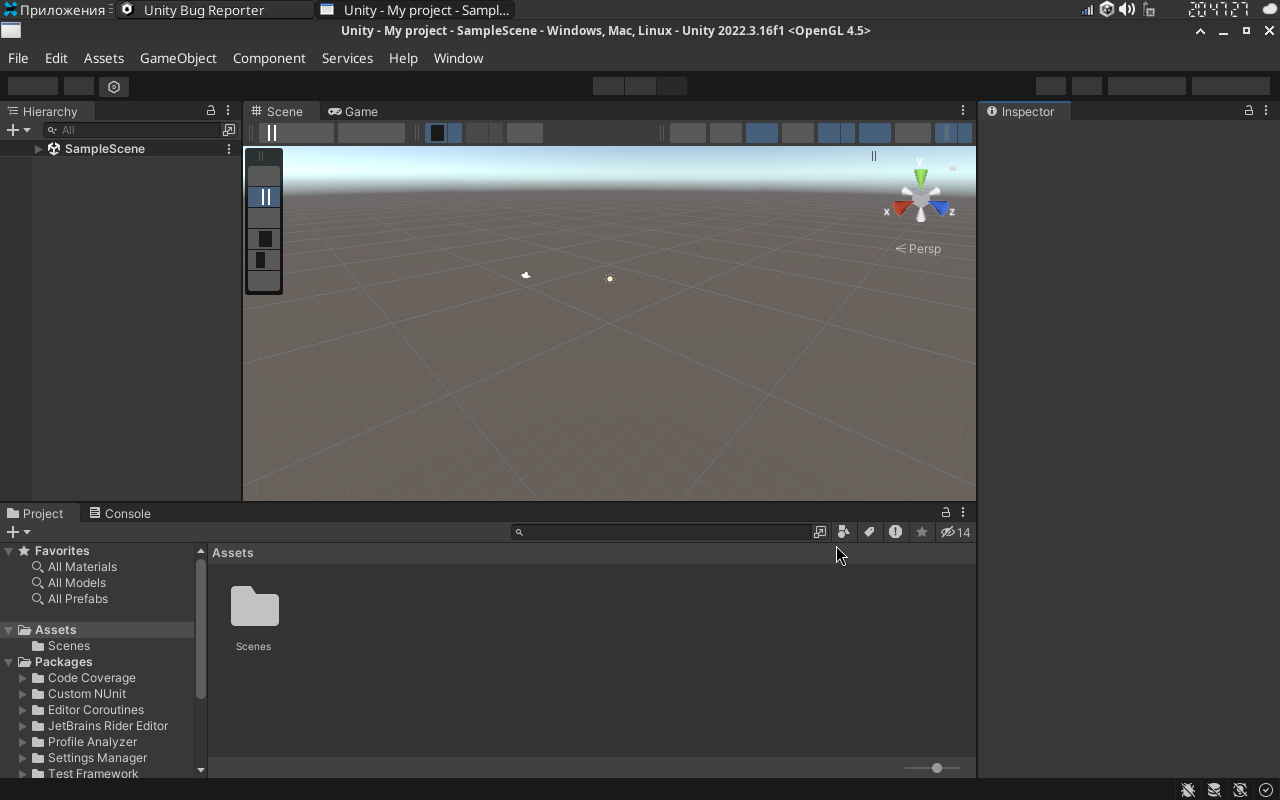1280x800 pixels.
Task: Click the Search by Label tag icon
Action: pyautogui.click(x=869, y=532)
